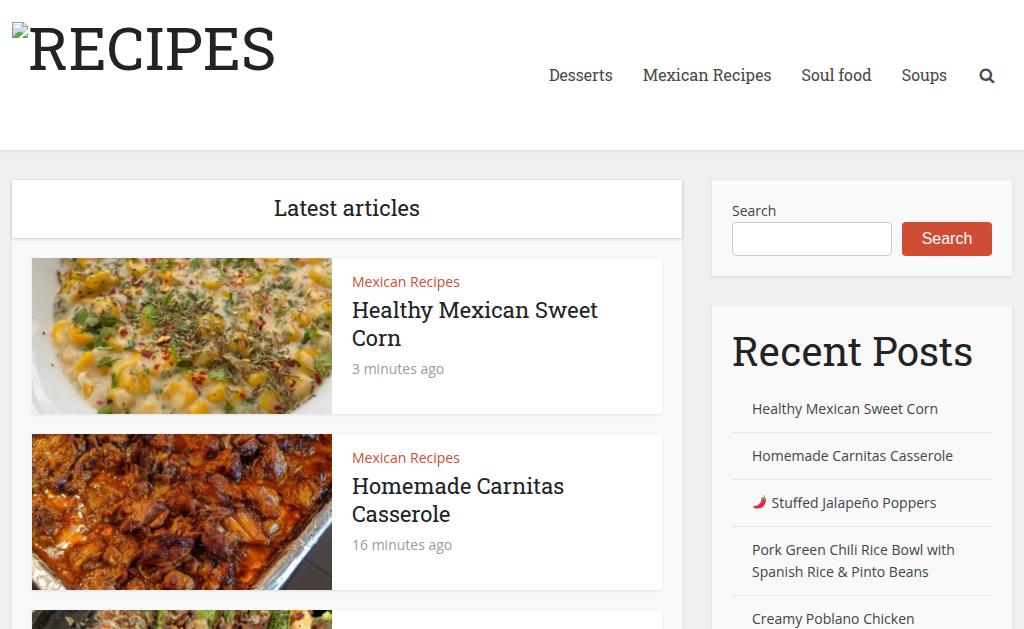Click the Latest articles heading

click(x=346, y=208)
